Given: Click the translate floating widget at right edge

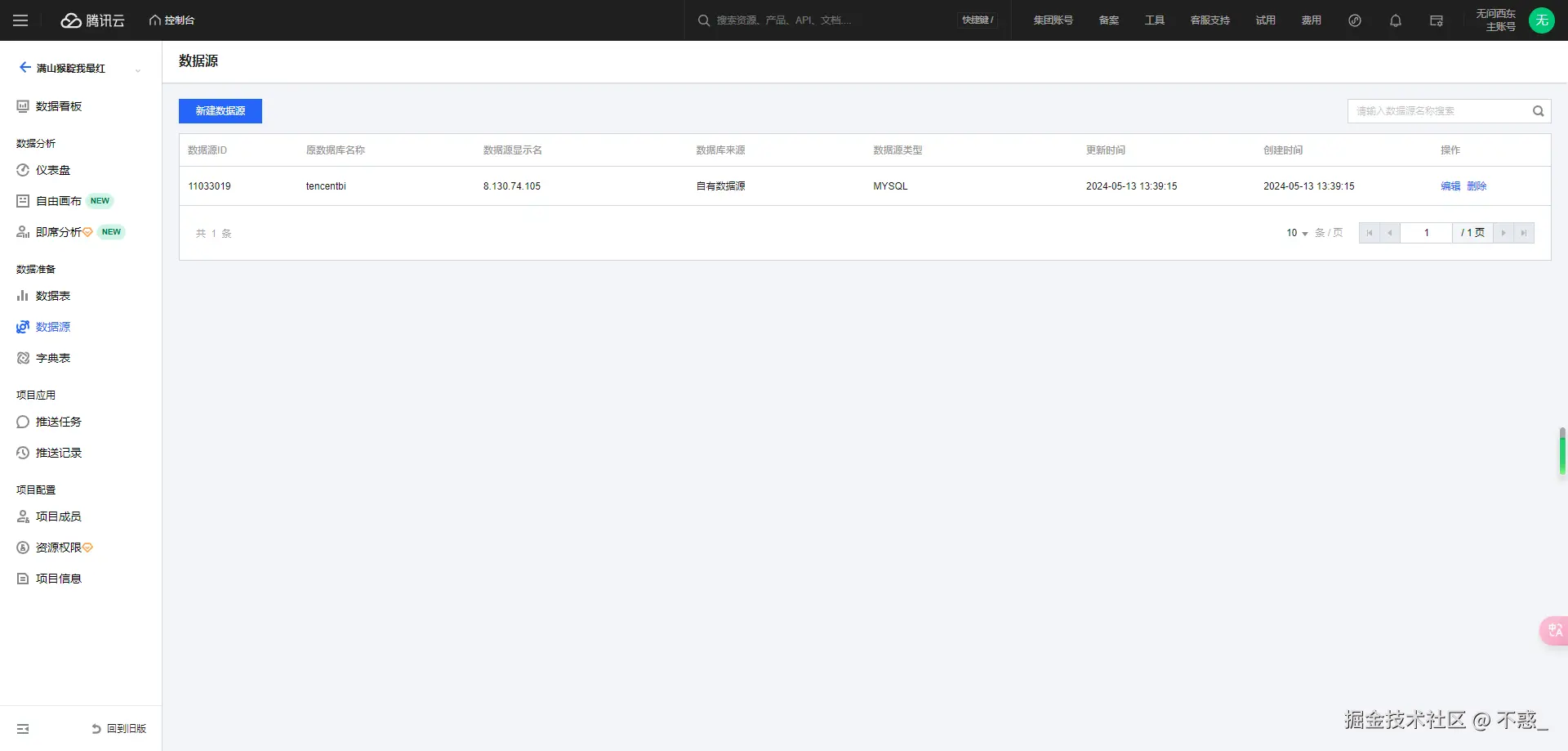Looking at the screenshot, I should click(x=1554, y=630).
